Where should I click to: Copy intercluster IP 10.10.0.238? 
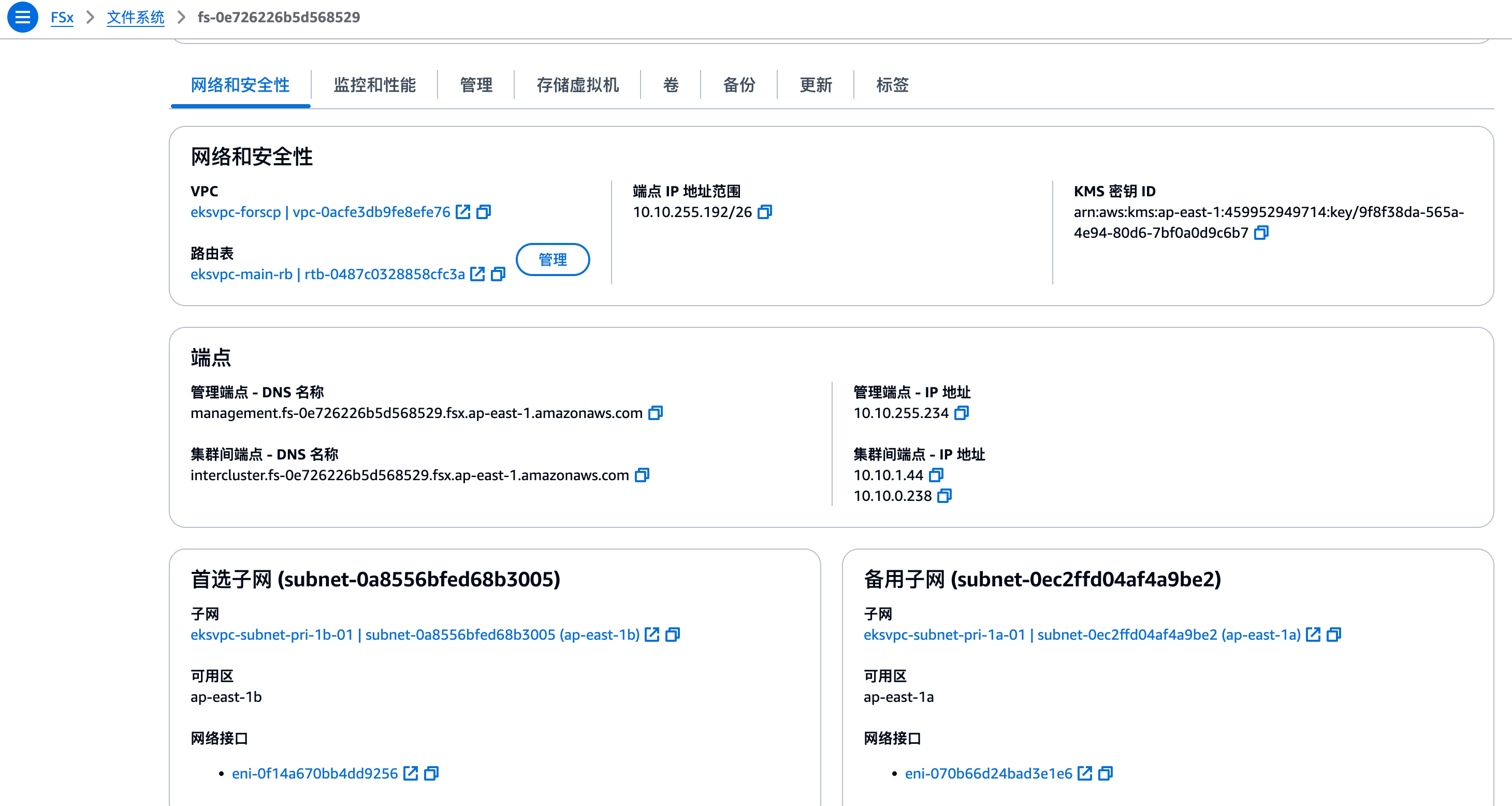point(944,496)
